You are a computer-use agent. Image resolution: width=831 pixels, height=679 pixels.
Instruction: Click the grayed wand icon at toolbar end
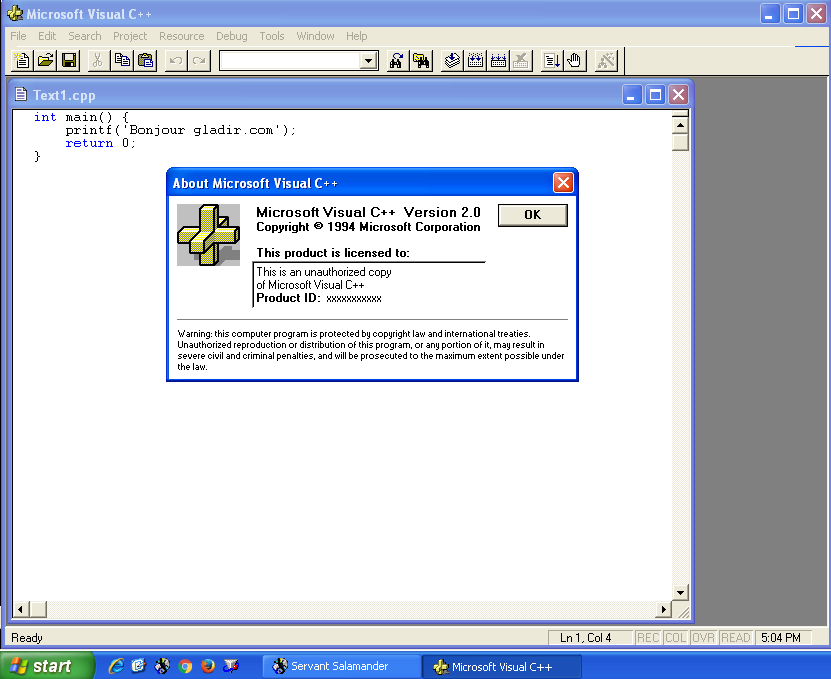click(x=606, y=60)
